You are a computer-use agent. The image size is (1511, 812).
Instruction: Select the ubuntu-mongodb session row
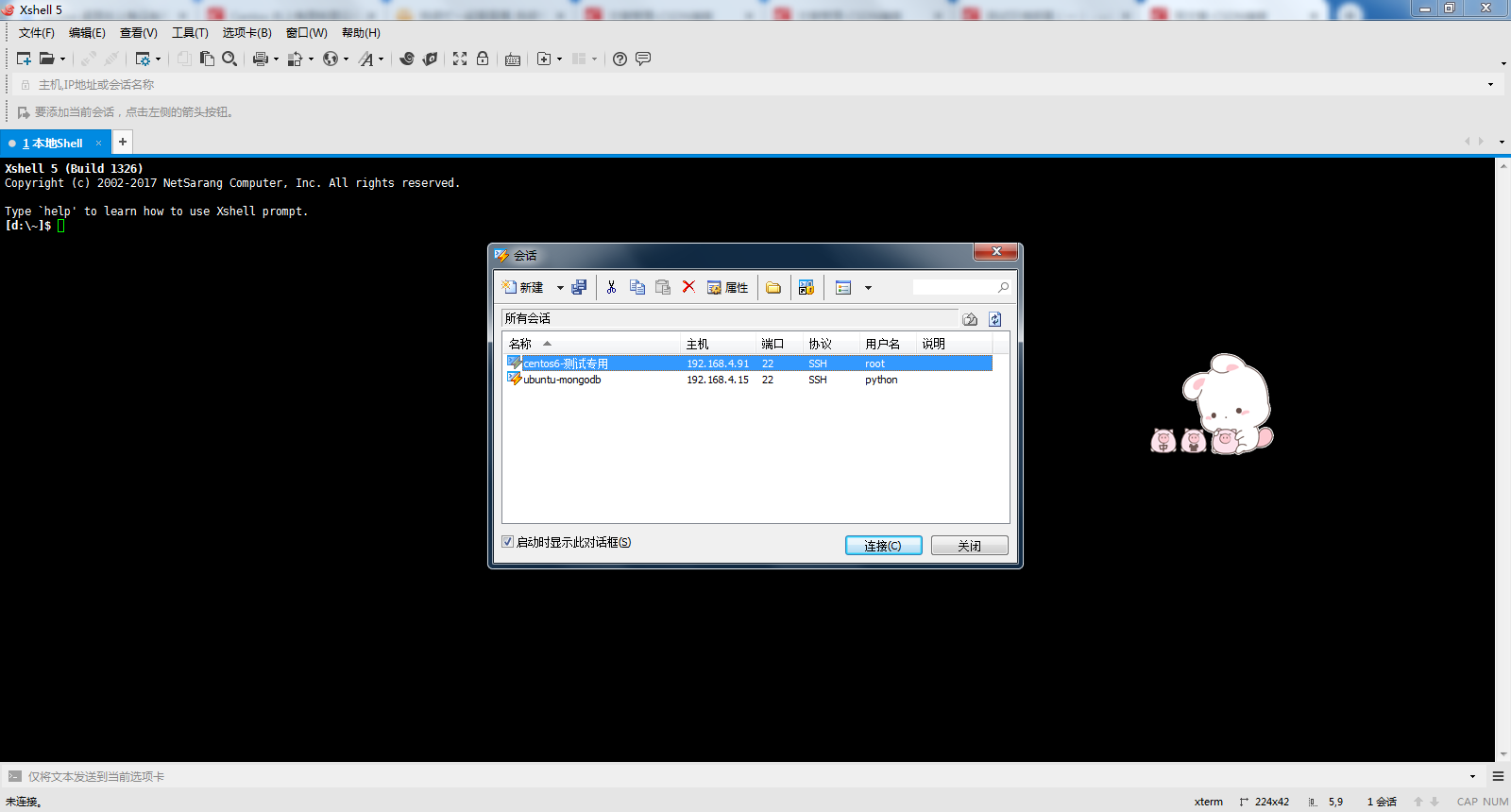click(x=749, y=380)
